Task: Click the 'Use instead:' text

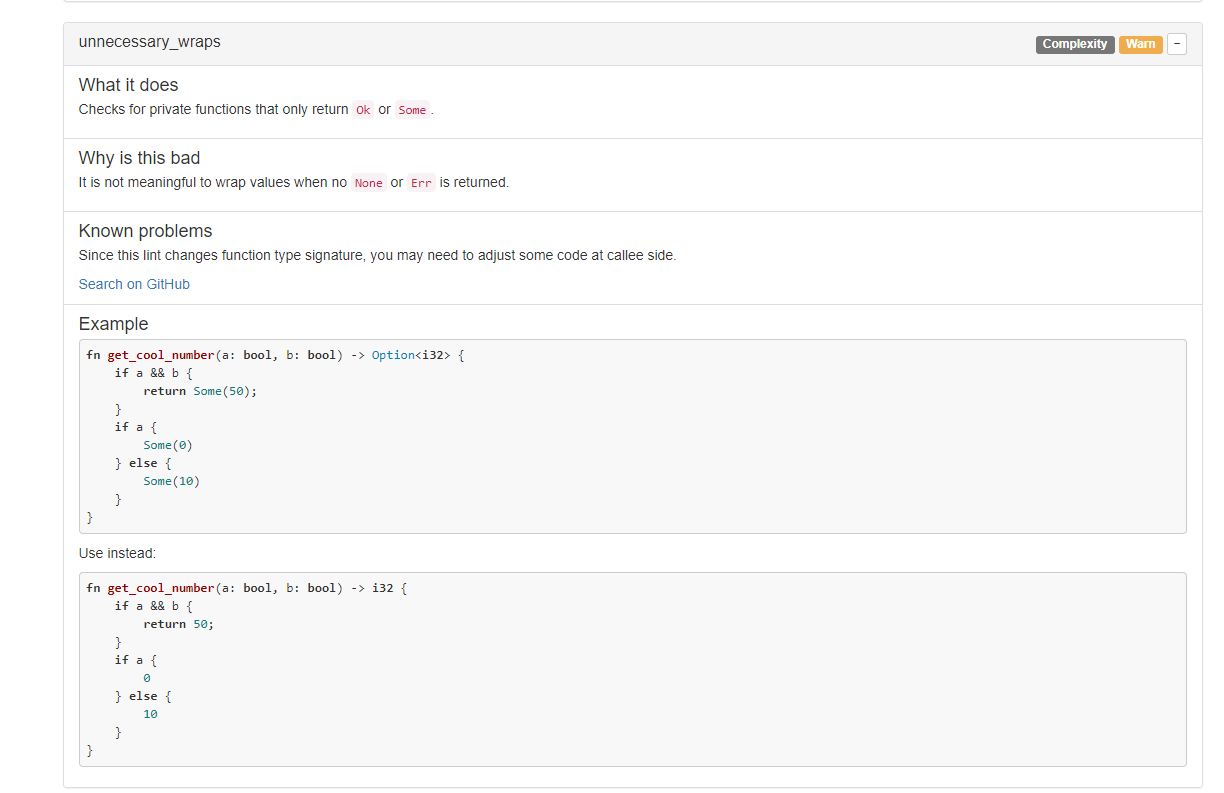Action: [118, 553]
